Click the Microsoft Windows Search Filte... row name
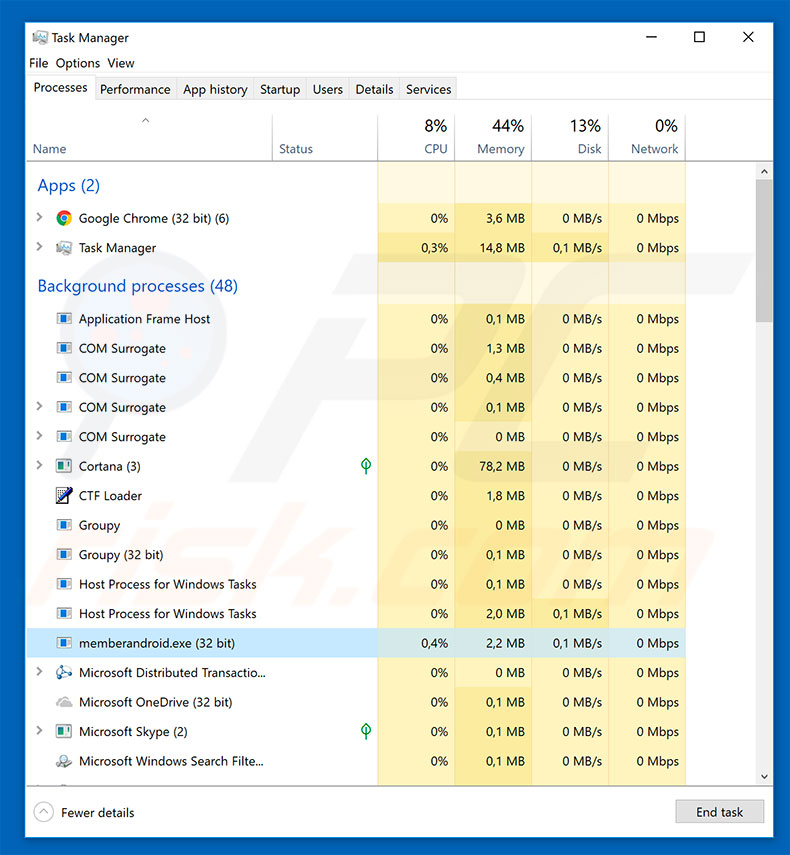 (x=171, y=761)
